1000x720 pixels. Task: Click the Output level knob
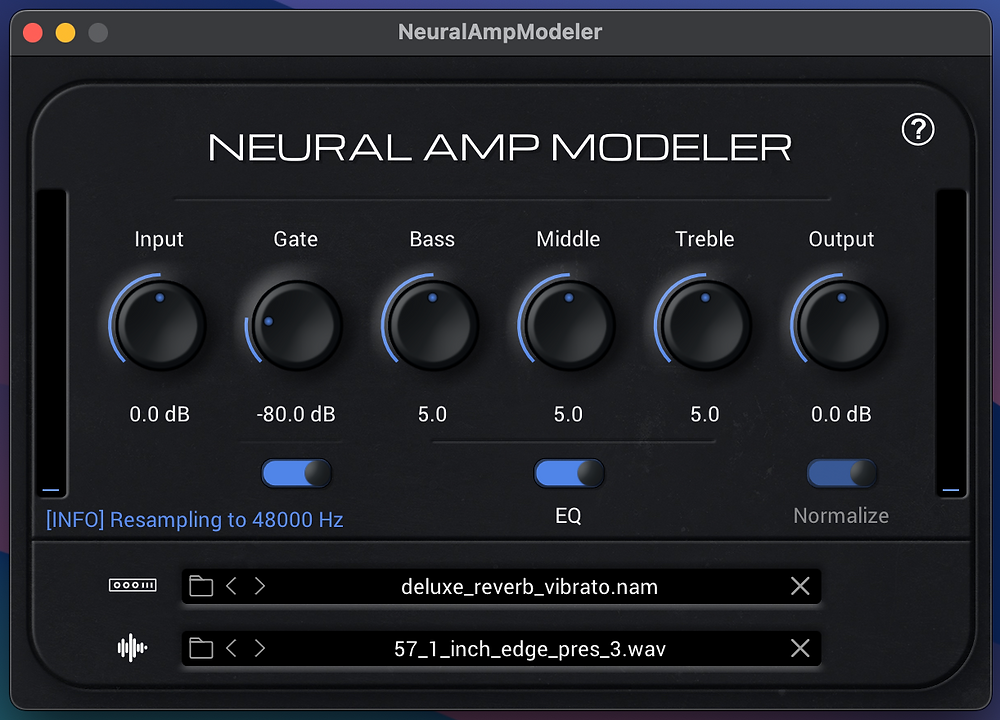pyautogui.click(x=841, y=323)
